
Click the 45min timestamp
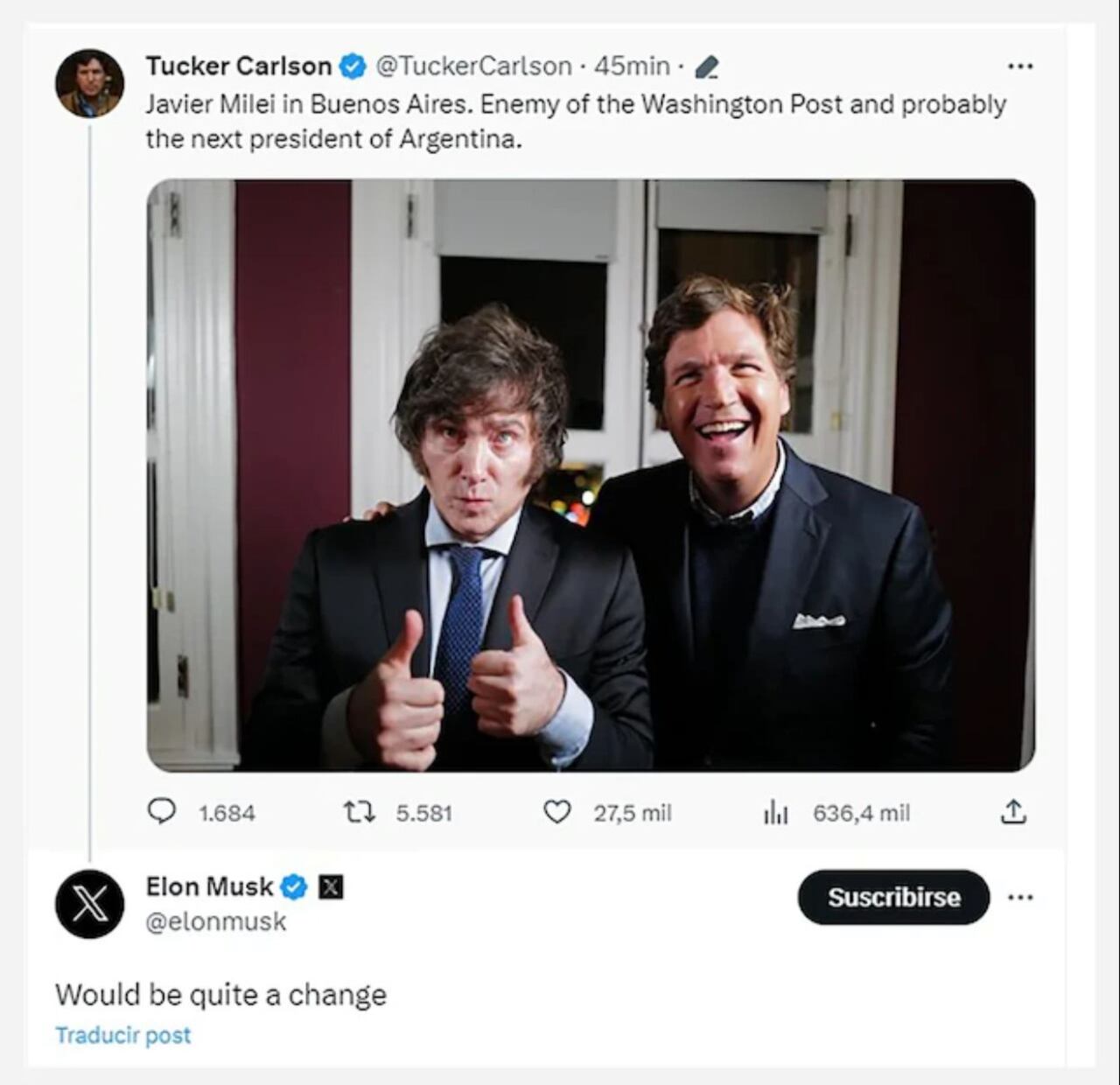[631, 66]
